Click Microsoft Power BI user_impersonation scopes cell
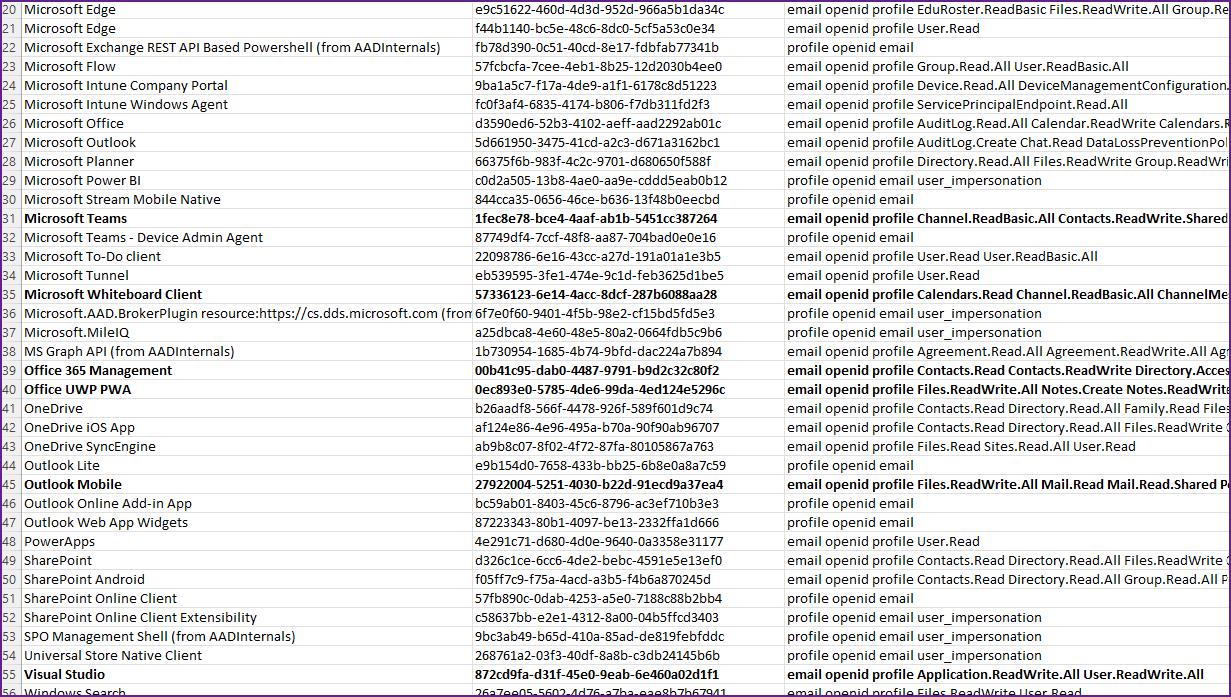1231x697 pixels. 1008,181
